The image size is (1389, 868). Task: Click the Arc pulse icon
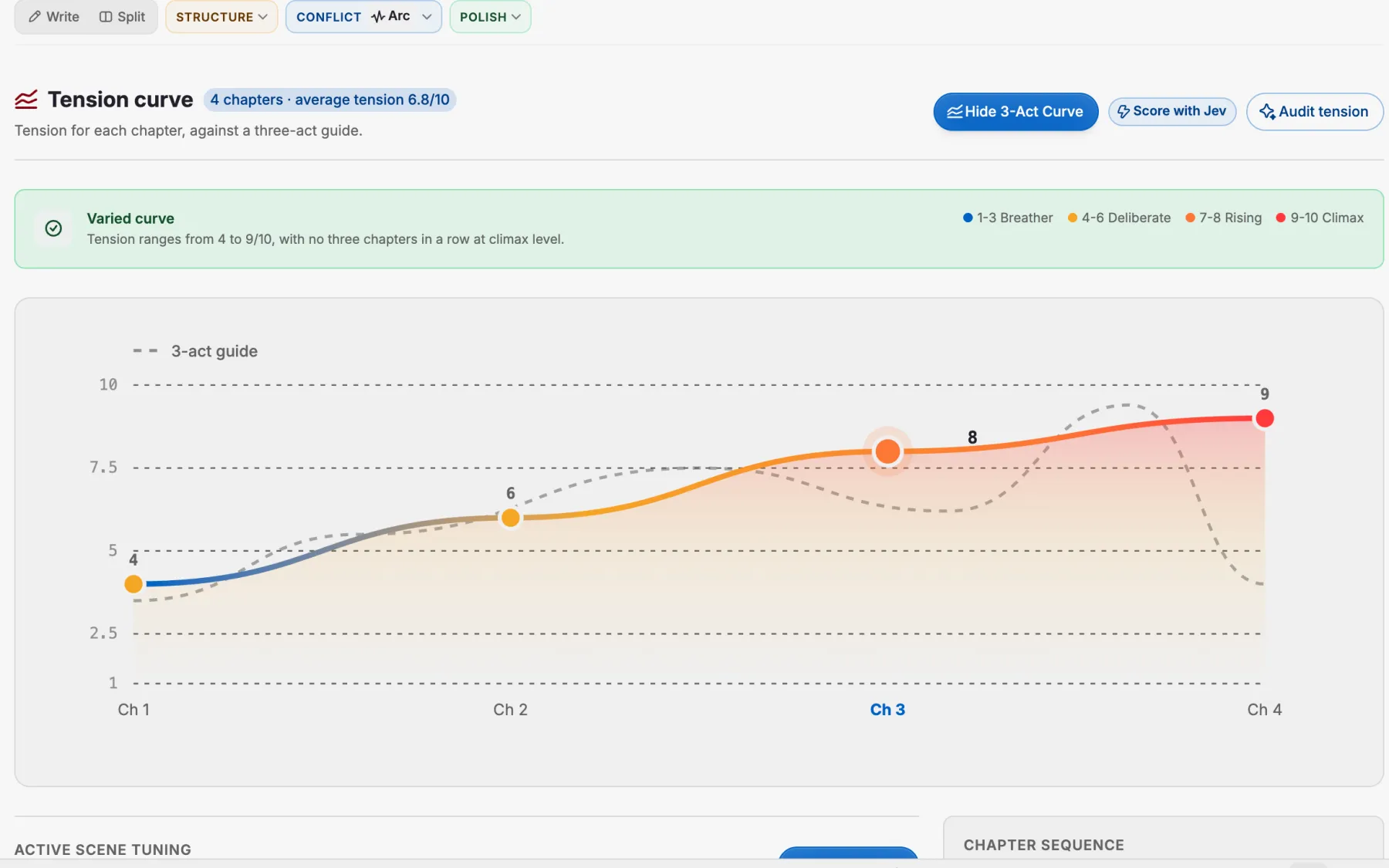(377, 16)
